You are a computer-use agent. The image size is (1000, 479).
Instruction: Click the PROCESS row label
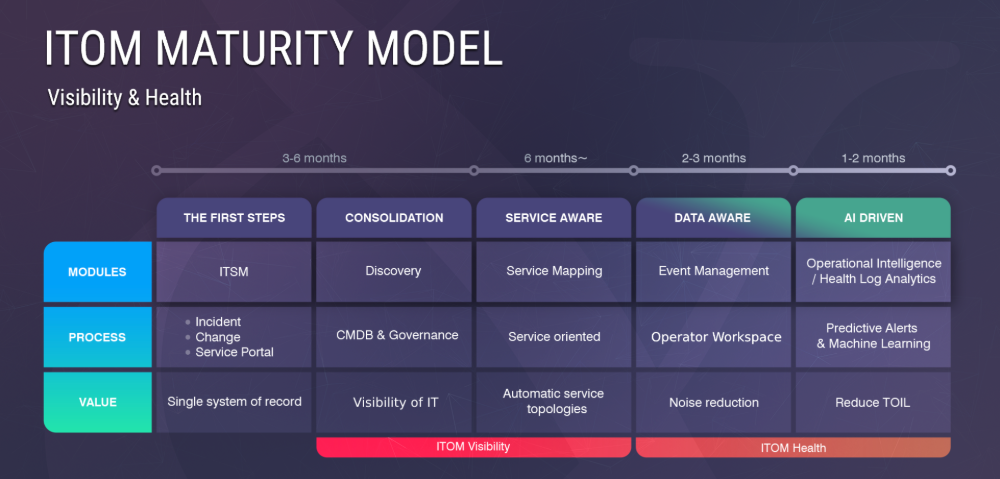point(98,337)
